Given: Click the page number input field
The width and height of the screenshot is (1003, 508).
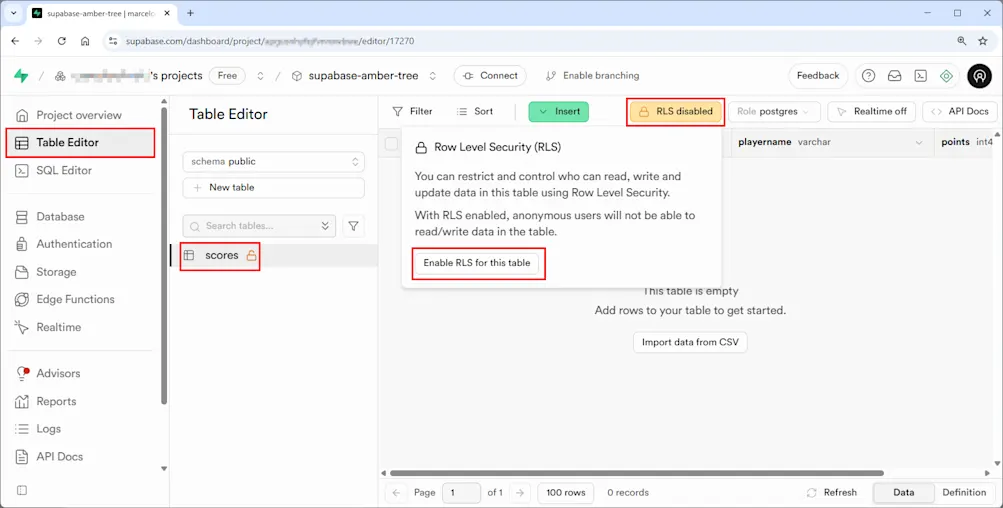Looking at the screenshot, I should (461, 493).
